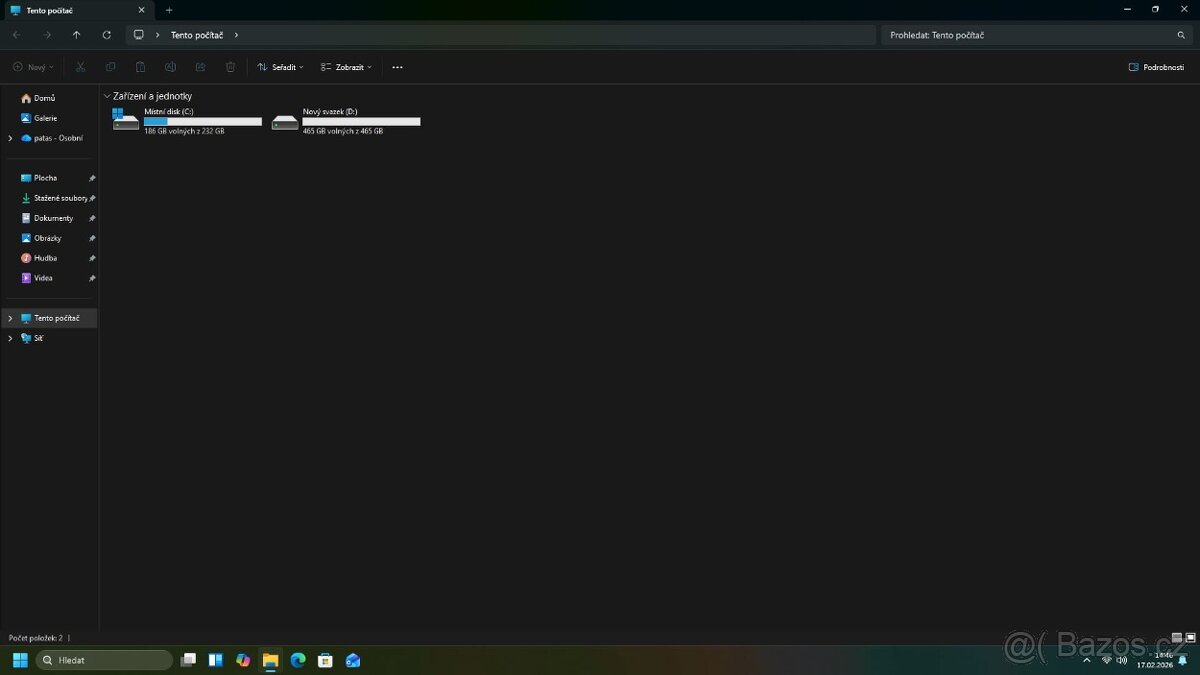Screen dimensions: 1200x675
Task: Unpin Videa from the sidebar
Action: (x=91, y=278)
